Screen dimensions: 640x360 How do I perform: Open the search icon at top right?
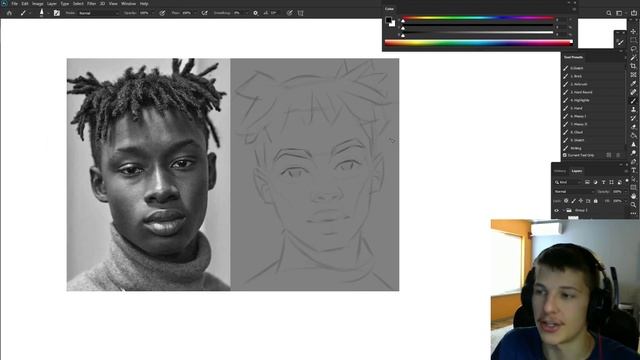[609, 13]
